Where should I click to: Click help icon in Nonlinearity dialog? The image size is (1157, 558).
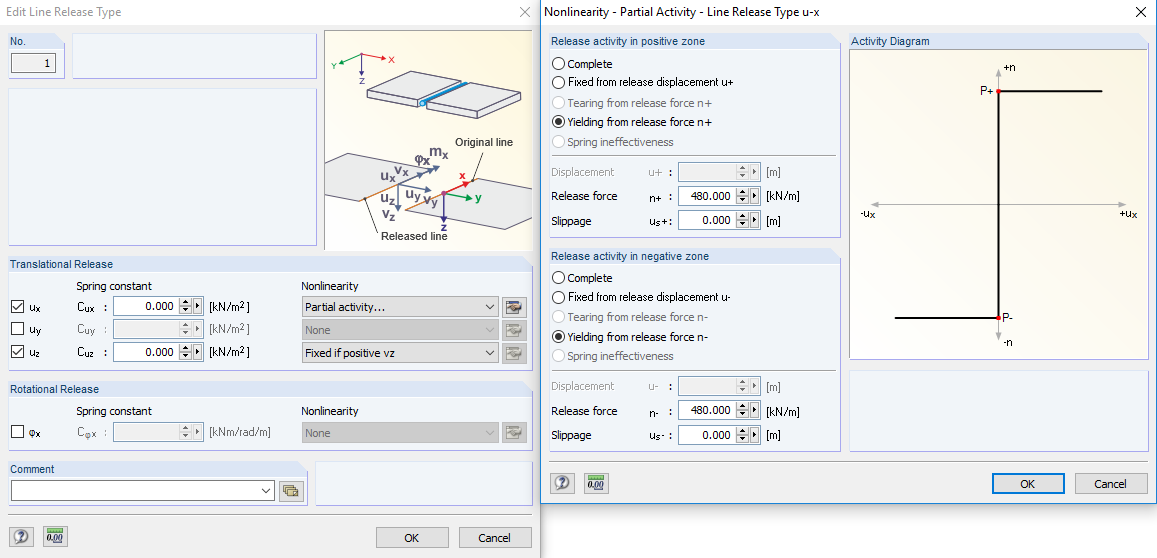563,484
